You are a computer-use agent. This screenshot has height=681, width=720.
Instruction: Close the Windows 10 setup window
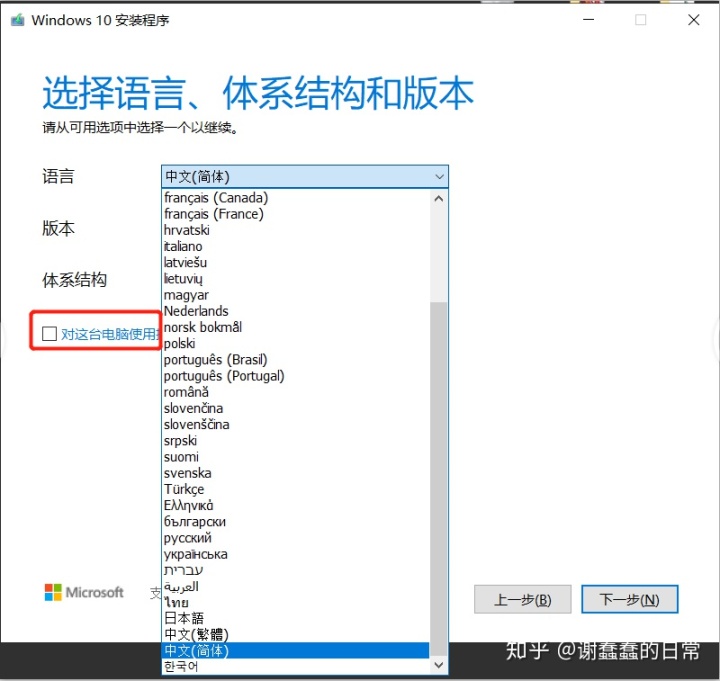tap(693, 20)
